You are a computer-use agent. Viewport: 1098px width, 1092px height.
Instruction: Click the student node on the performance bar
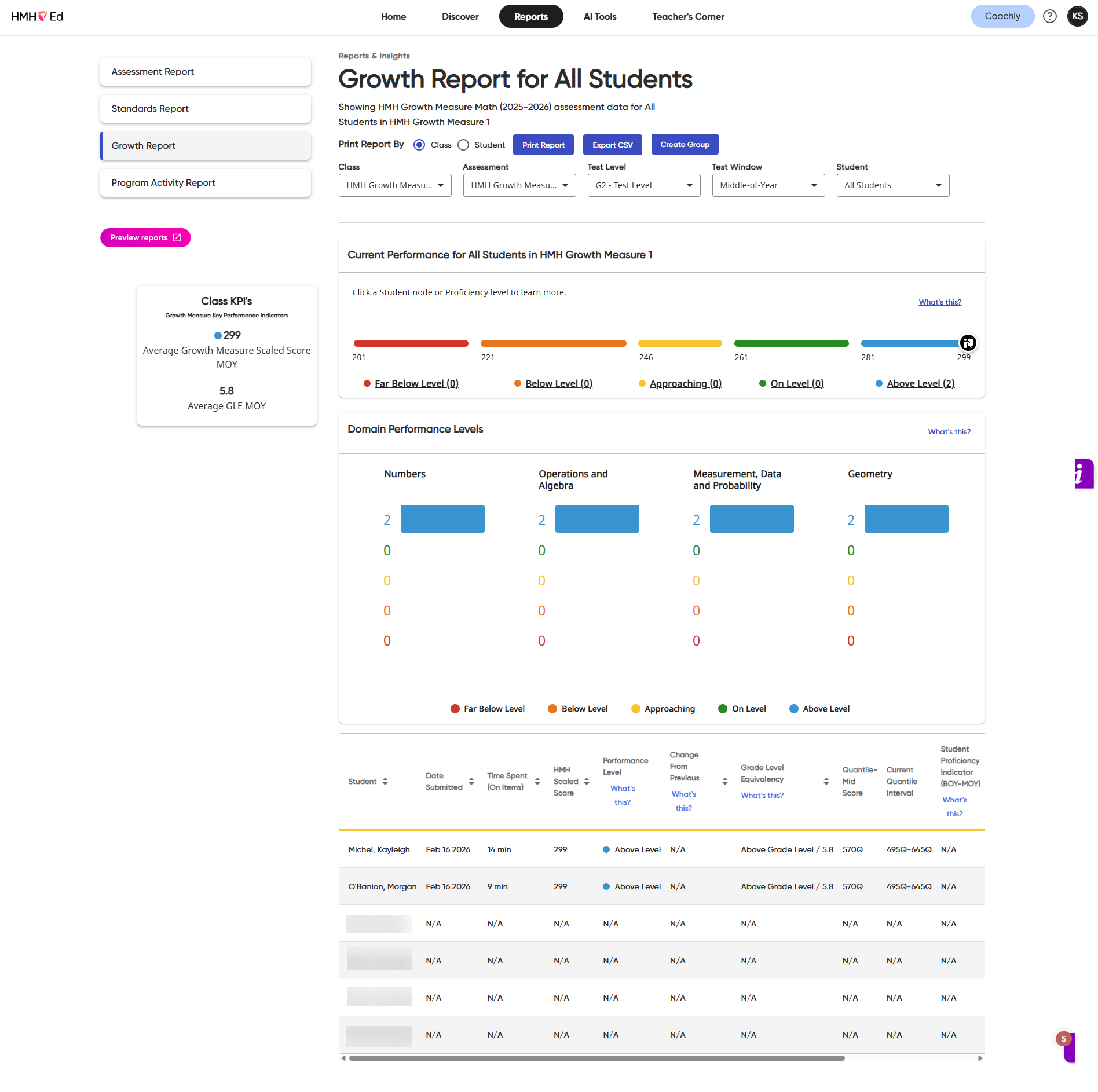[x=968, y=343]
